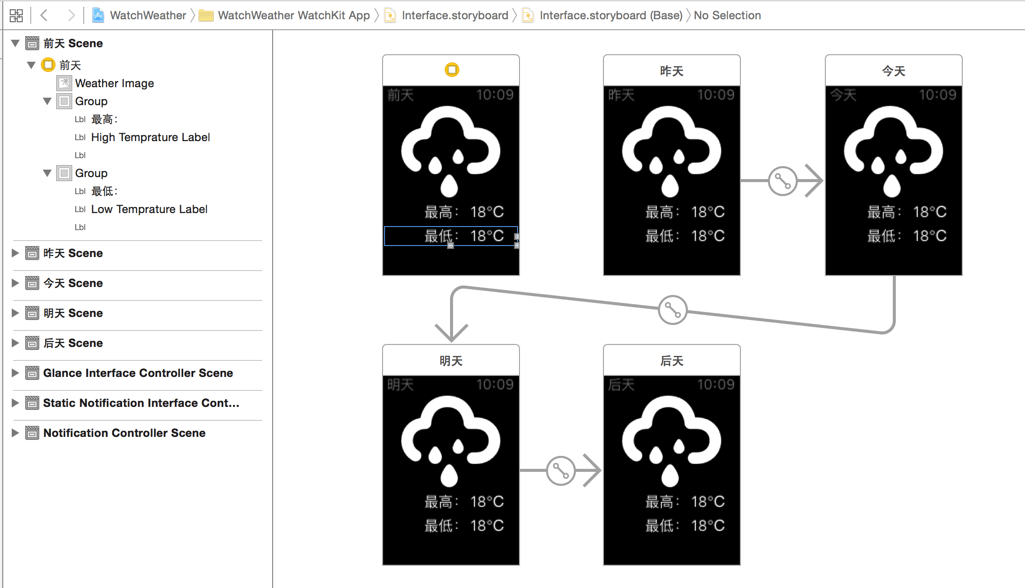Select the segue icon between 今天 and 明天
Image resolution: width=1025 pixels, height=588 pixels.
point(672,310)
